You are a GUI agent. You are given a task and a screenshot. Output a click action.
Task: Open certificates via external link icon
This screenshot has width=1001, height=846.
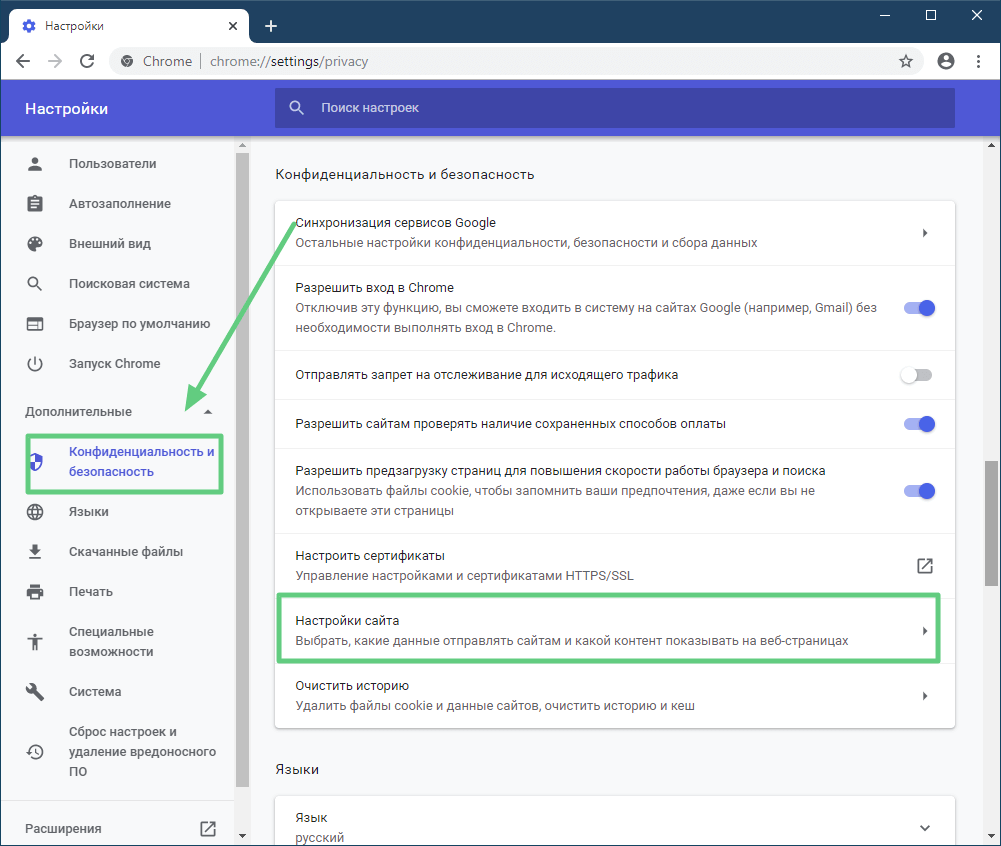point(925,566)
